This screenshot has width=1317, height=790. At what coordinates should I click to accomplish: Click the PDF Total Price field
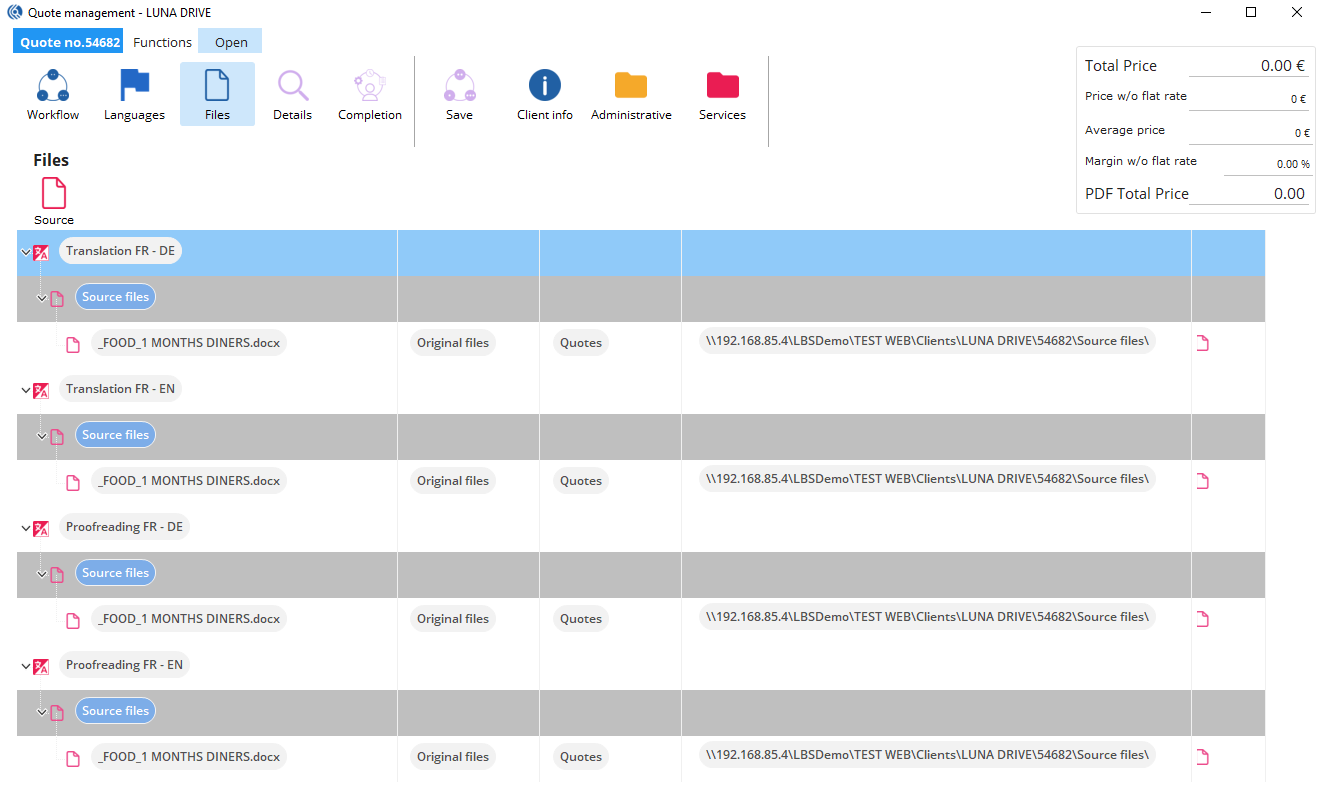point(1249,194)
